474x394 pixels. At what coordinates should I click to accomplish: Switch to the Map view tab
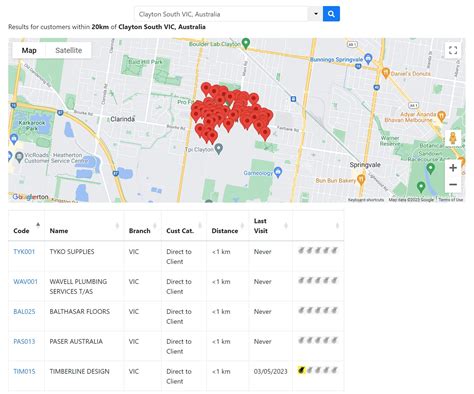pos(29,50)
